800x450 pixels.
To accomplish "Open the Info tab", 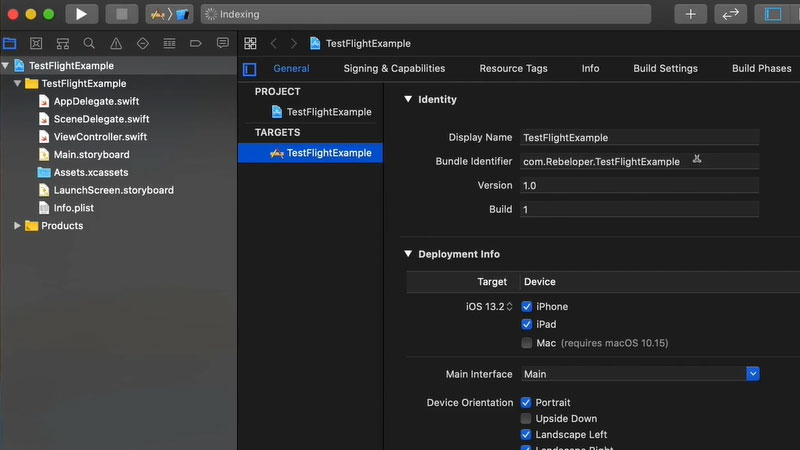I will click(x=590, y=68).
